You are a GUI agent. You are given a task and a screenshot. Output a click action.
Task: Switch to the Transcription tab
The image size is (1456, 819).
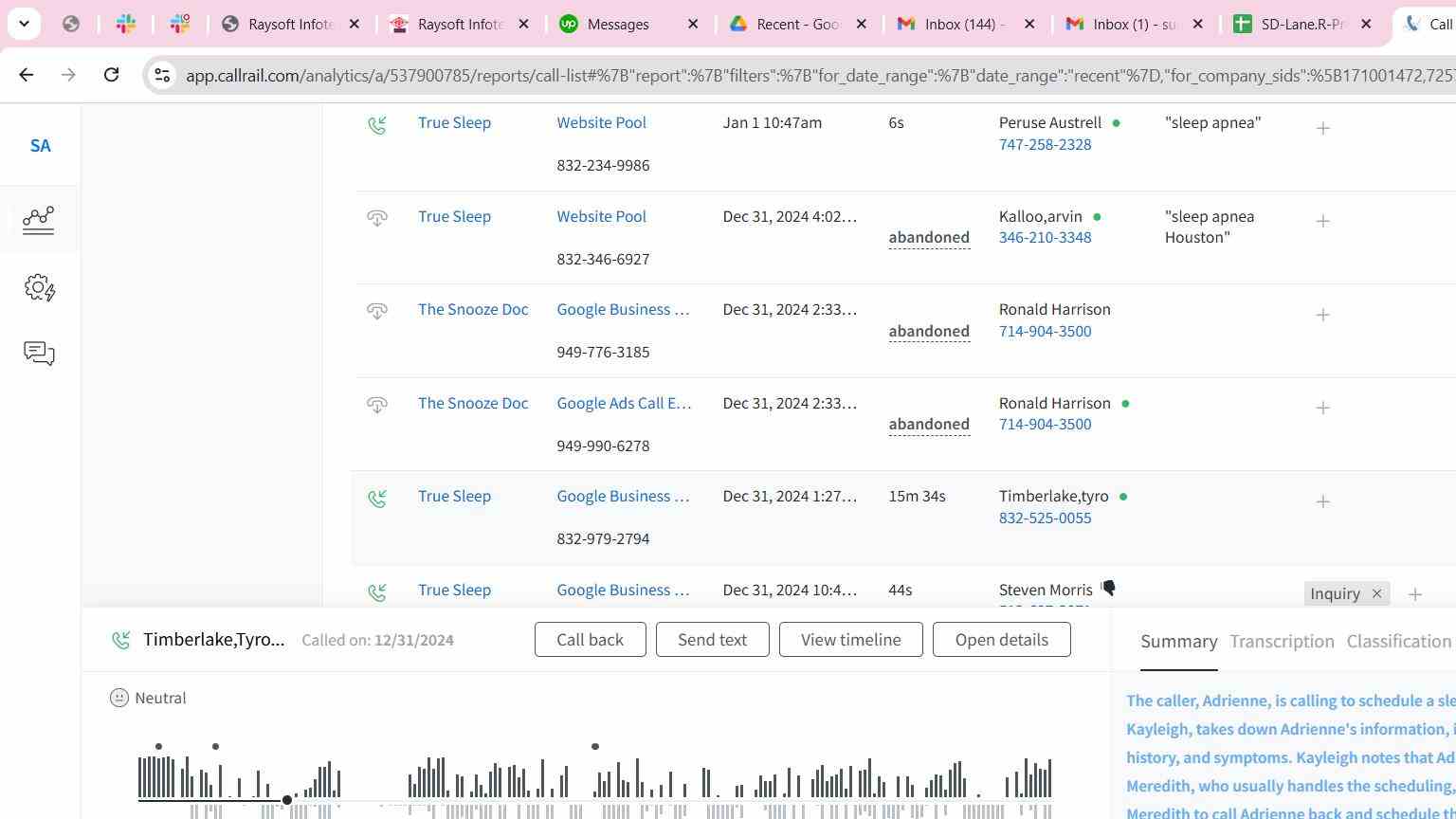tap(1282, 642)
